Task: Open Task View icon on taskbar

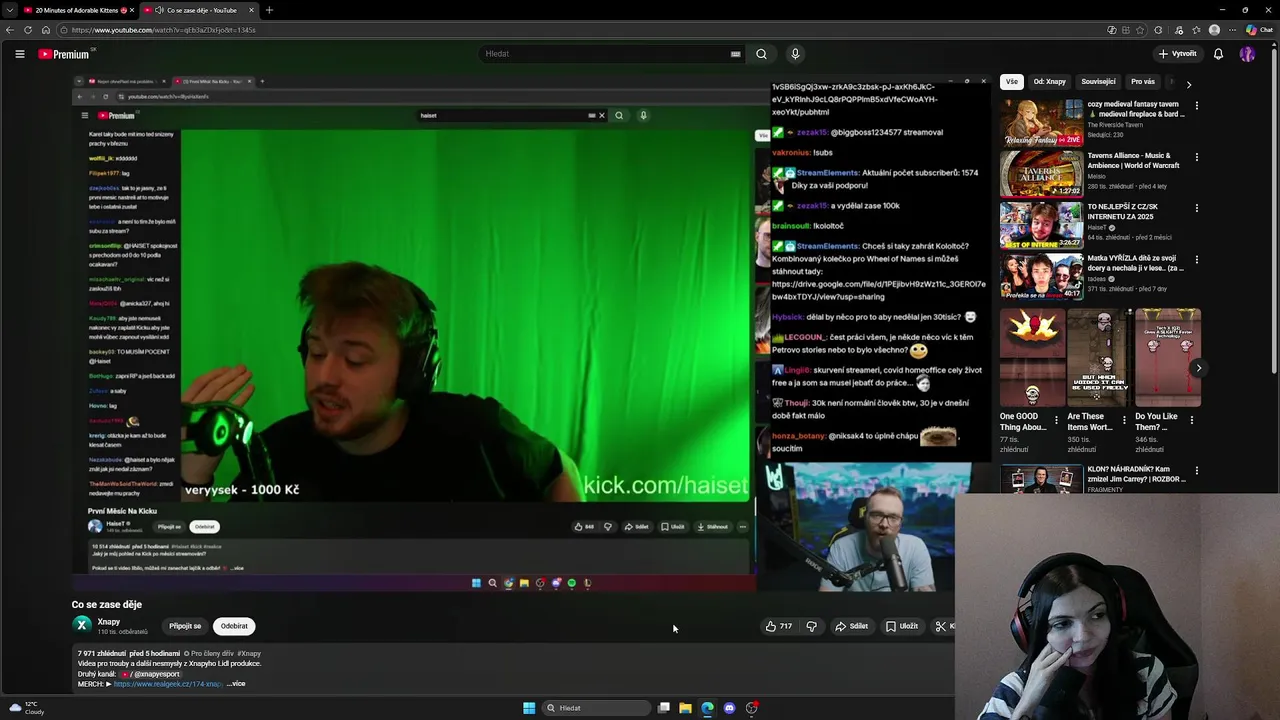Action: pyautogui.click(x=663, y=708)
